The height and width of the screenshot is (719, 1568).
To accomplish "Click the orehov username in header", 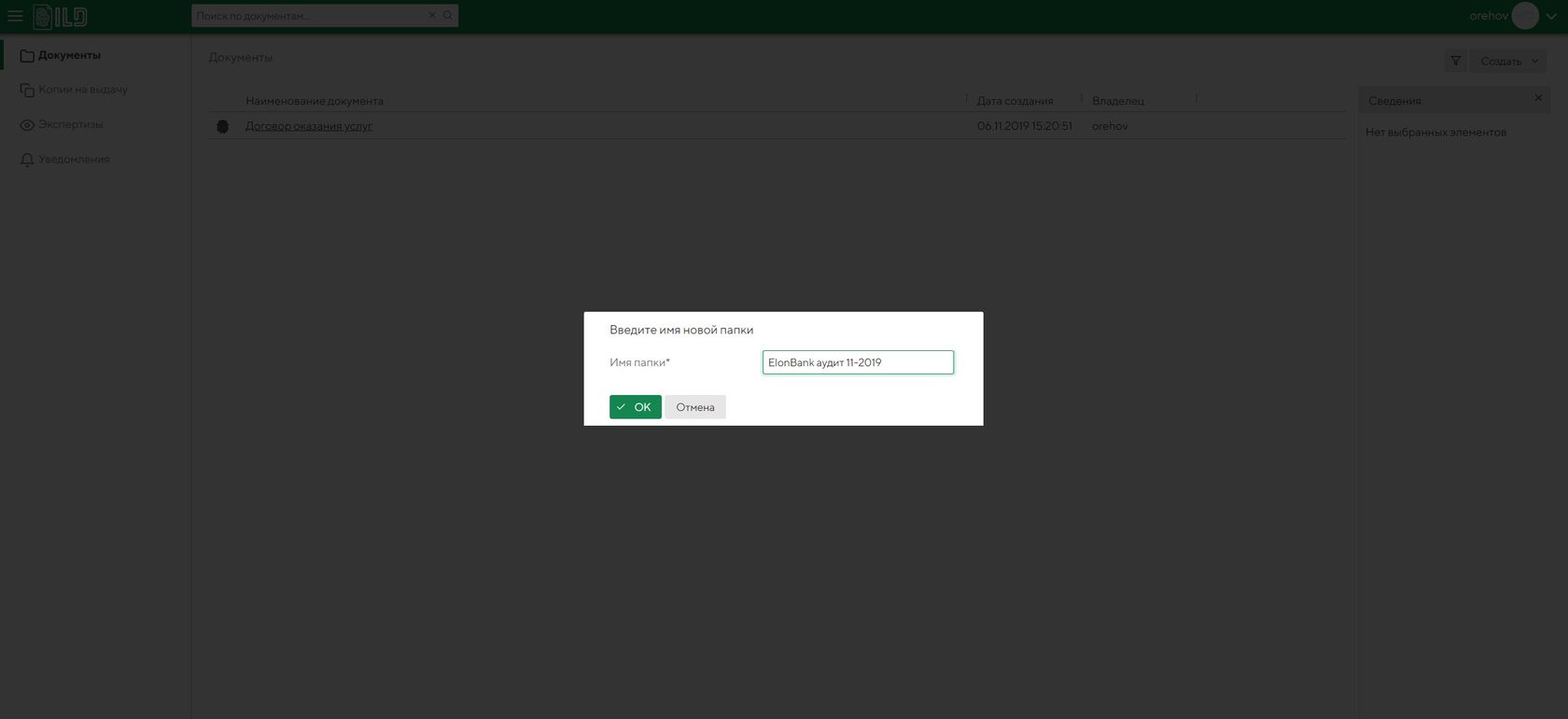I will point(1488,16).
